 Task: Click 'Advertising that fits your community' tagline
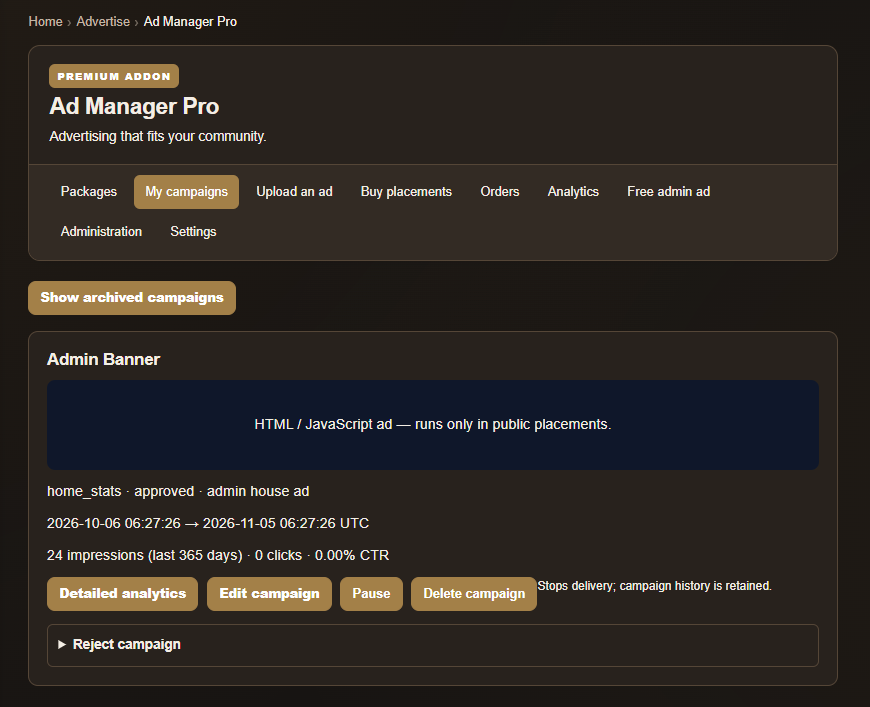point(158,137)
